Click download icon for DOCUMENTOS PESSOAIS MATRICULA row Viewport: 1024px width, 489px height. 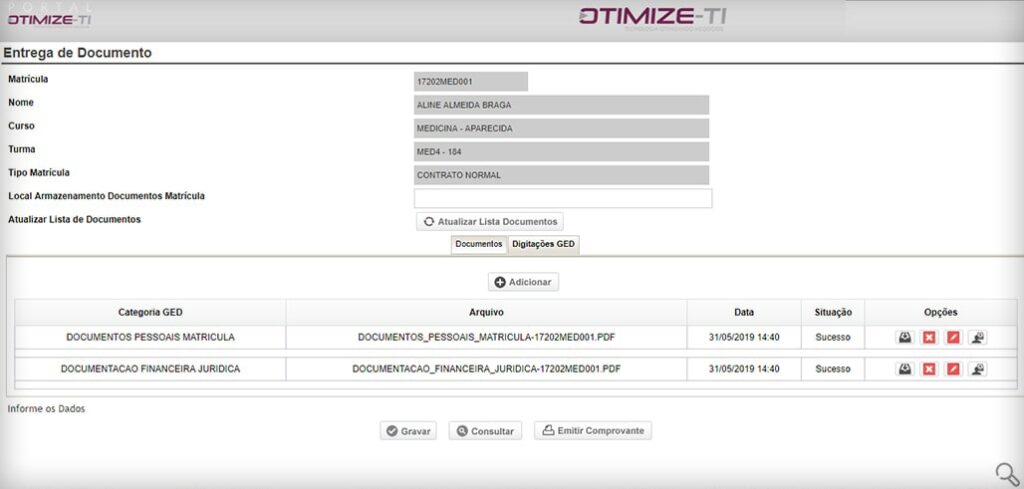[x=904, y=337]
